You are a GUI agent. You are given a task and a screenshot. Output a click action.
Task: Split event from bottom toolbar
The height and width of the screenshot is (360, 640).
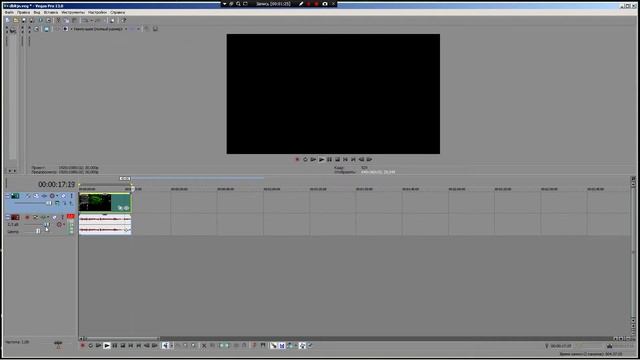(x=236, y=346)
